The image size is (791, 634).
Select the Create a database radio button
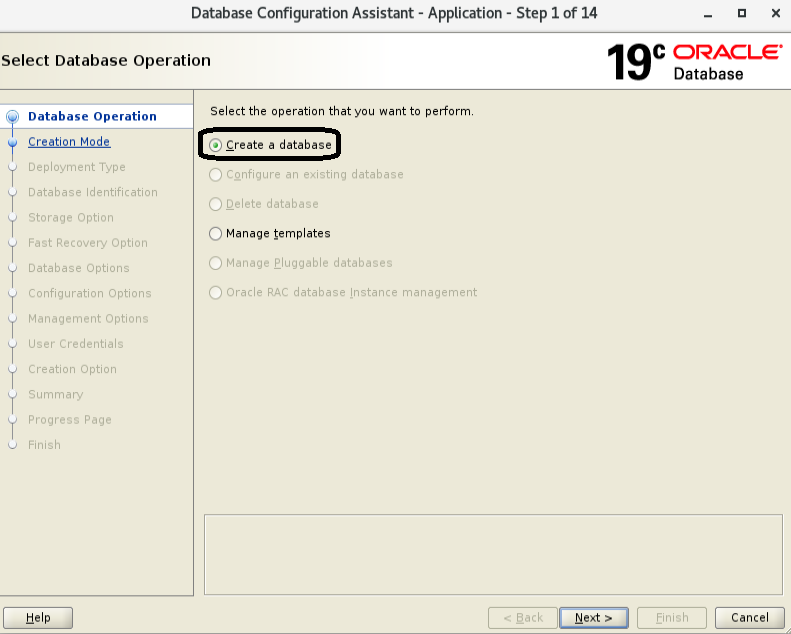pos(215,145)
